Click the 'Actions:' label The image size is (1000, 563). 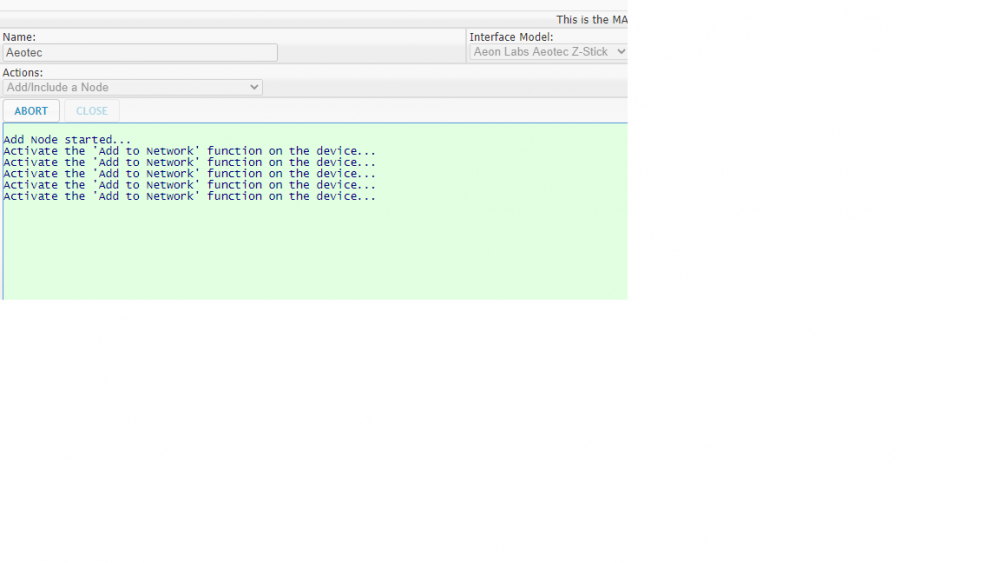tap(22, 73)
